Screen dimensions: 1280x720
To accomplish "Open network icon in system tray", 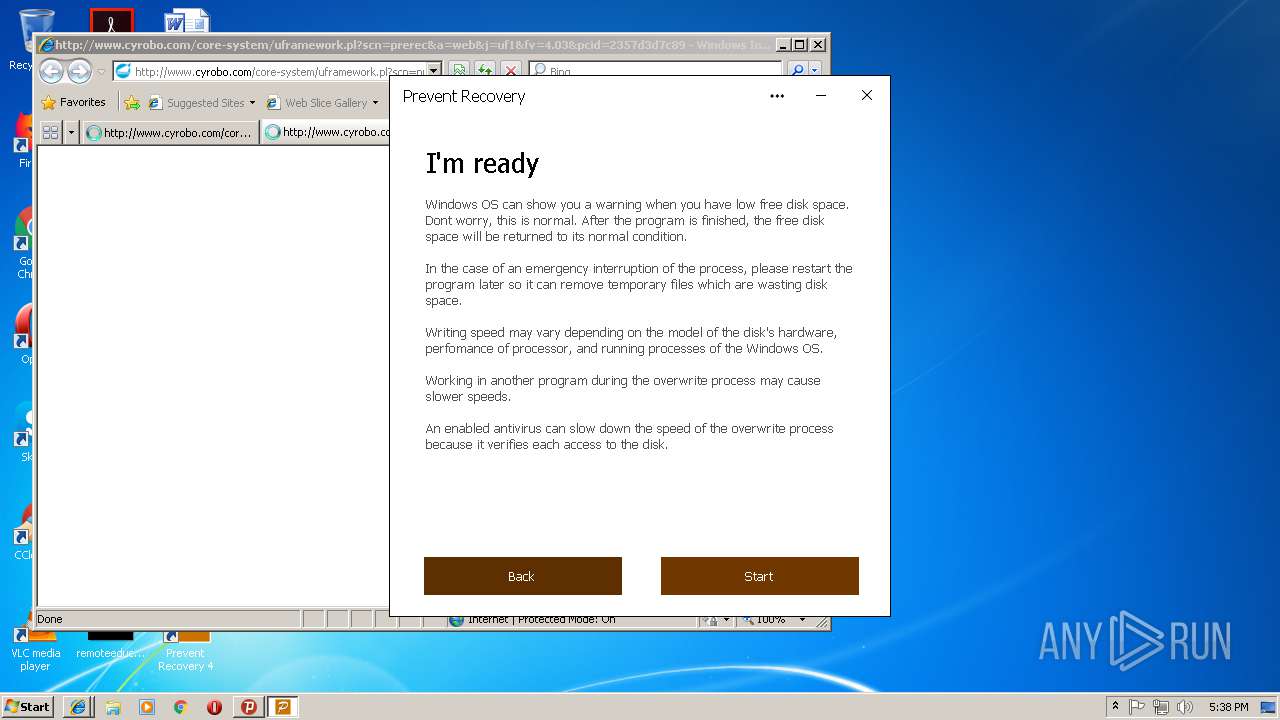I will [1161, 707].
